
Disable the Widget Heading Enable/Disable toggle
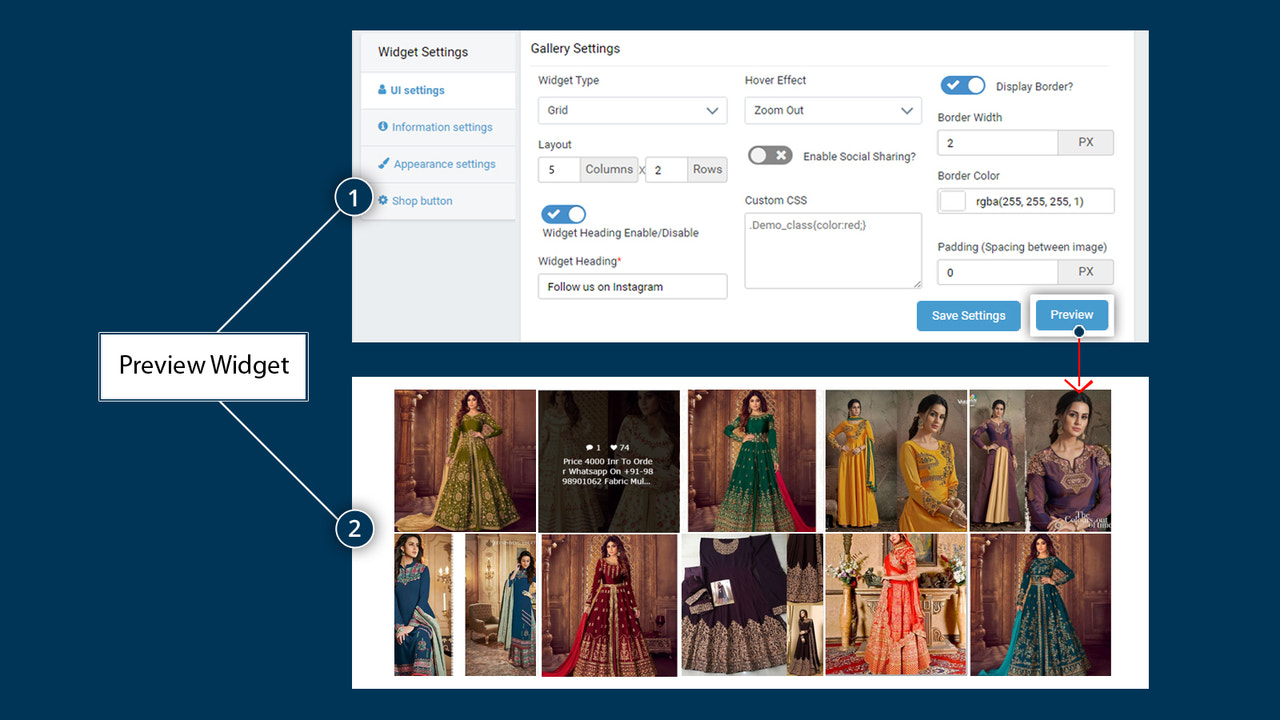click(x=563, y=214)
